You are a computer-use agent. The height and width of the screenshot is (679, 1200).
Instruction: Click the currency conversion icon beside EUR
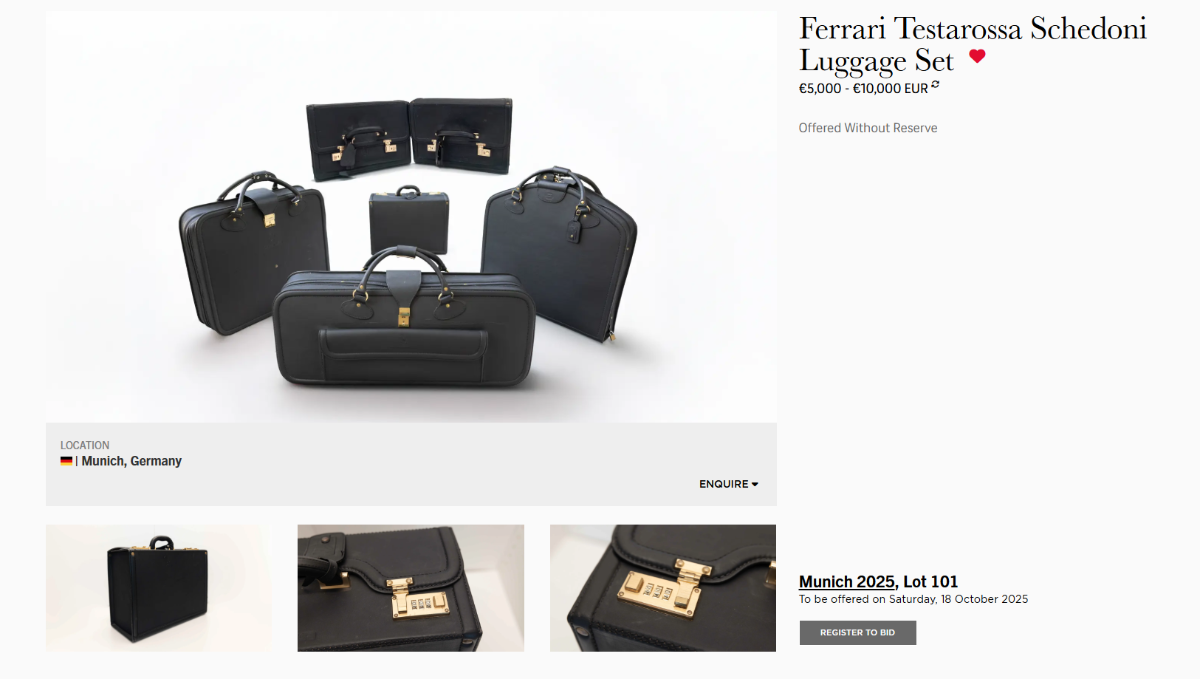point(935,85)
